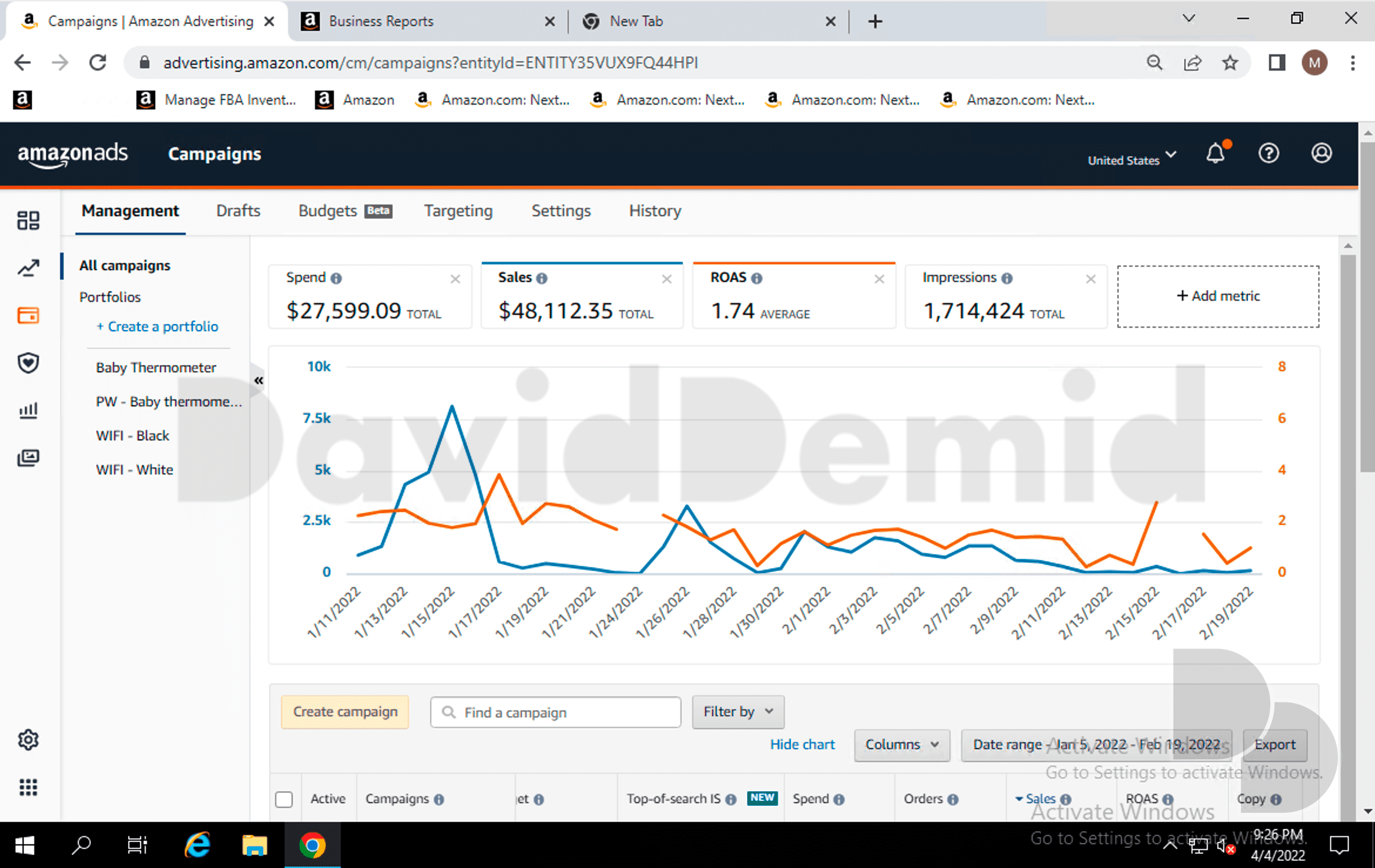Open the help question mark icon
1375x868 pixels.
click(x=1269, y=153)
